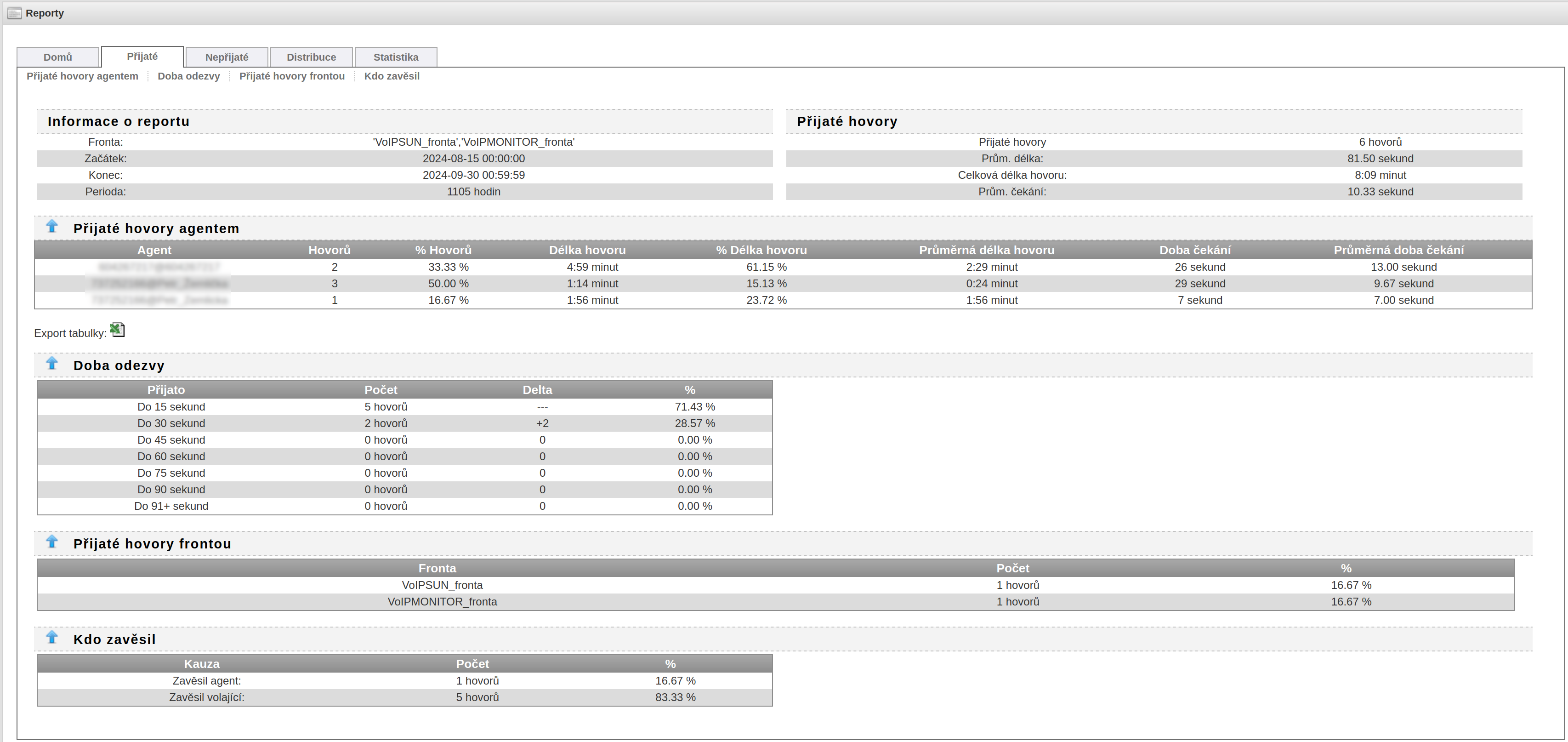Click the Hovorů column header
Image resolution: width=1568 pixels, height=742 pixels.
coord(330,250)
